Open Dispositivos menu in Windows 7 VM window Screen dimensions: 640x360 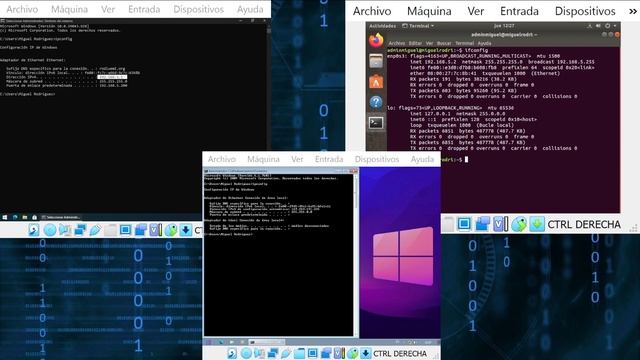click(x=377, y=159)
